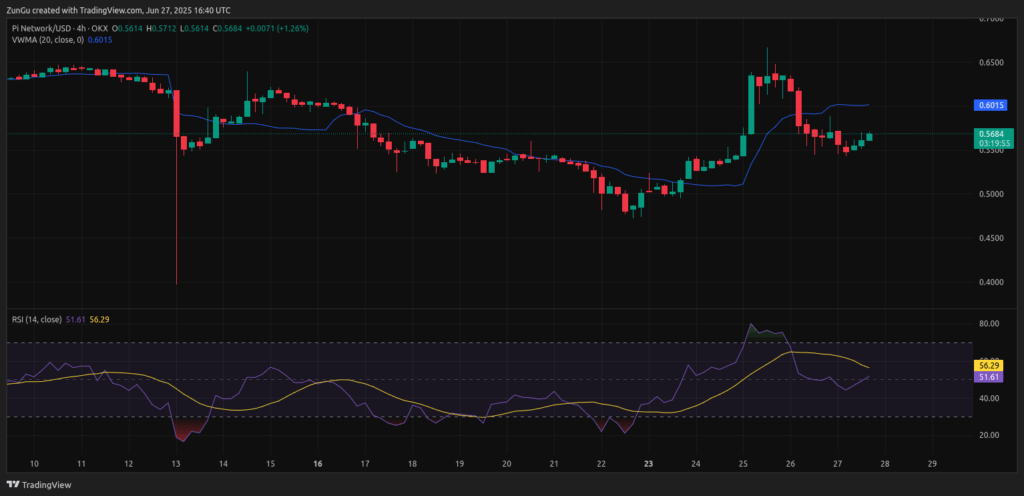Click the 51.61 value in the RSI legend
1024x496 pixels.
[74, 319]
